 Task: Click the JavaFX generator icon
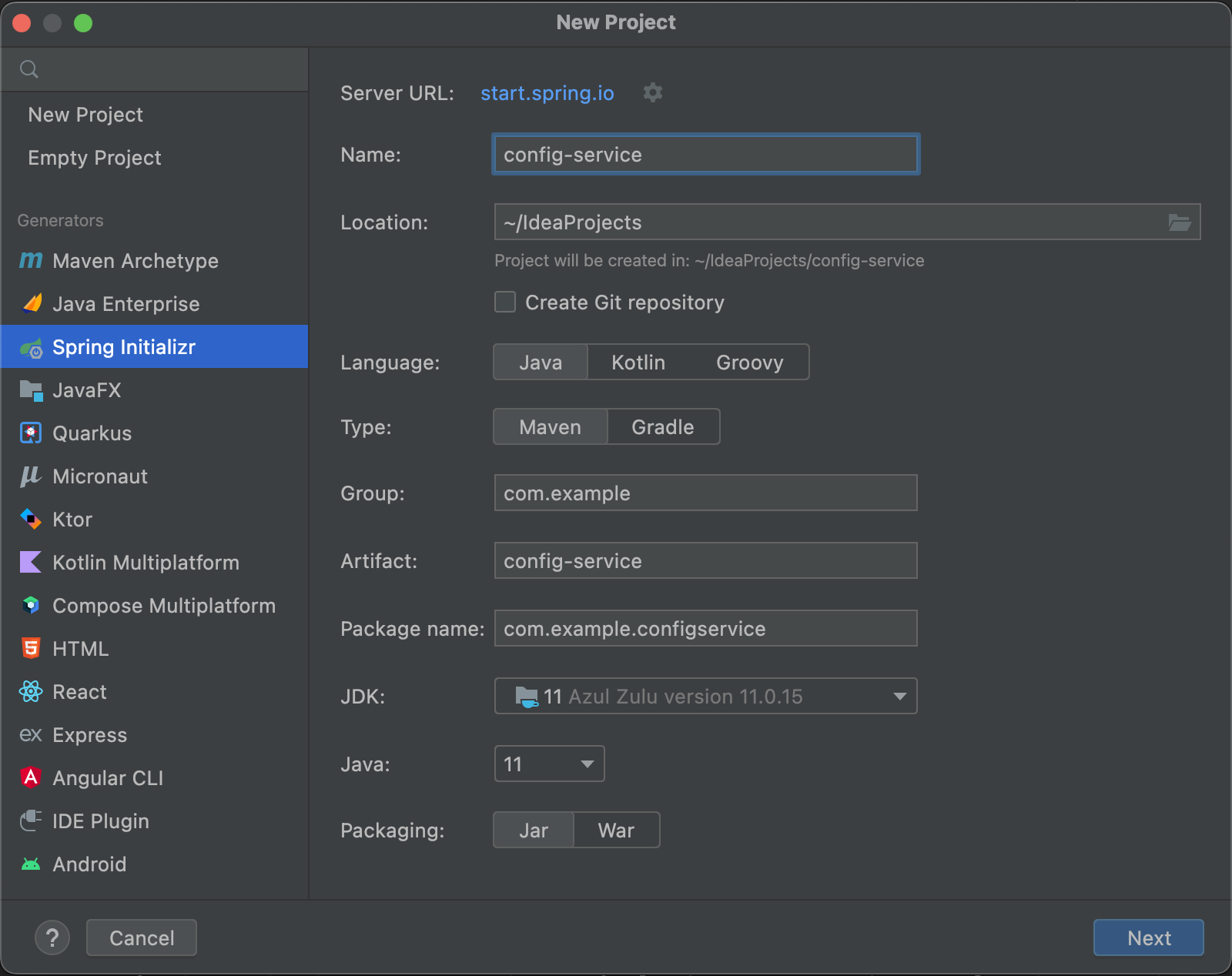coord(31,390)
